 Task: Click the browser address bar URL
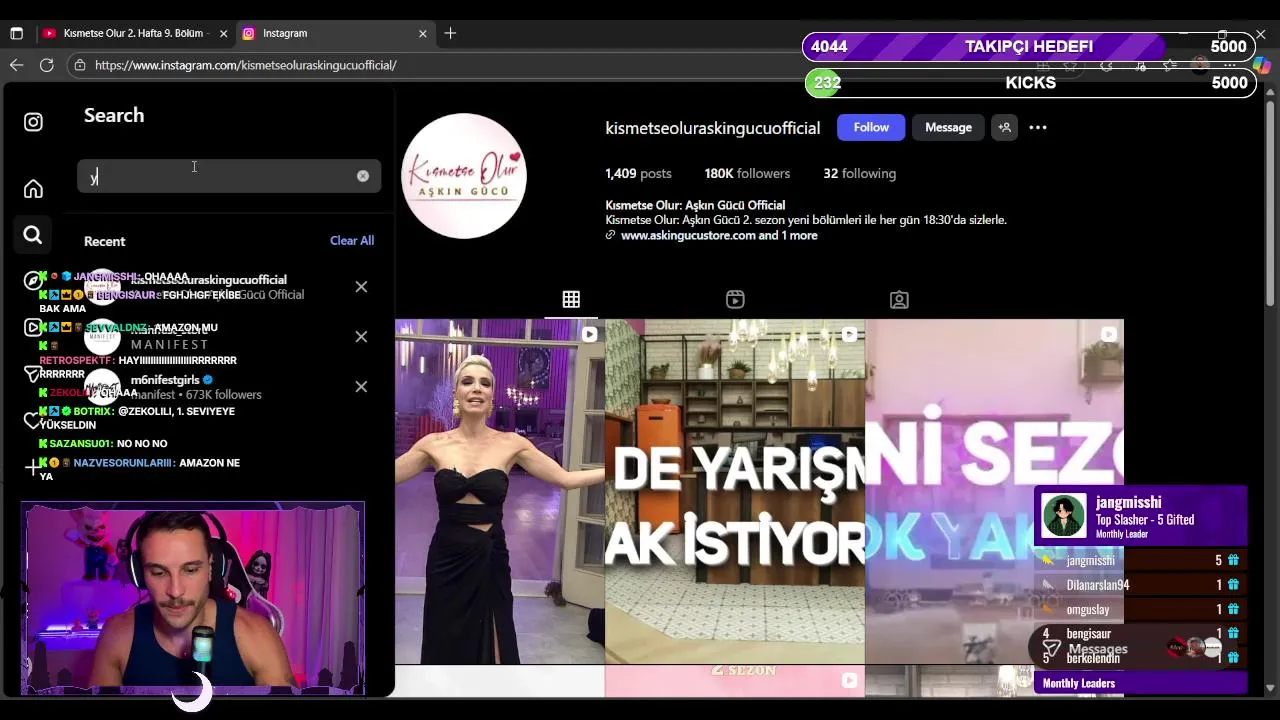pyautogui.click(x=246, y=65)
